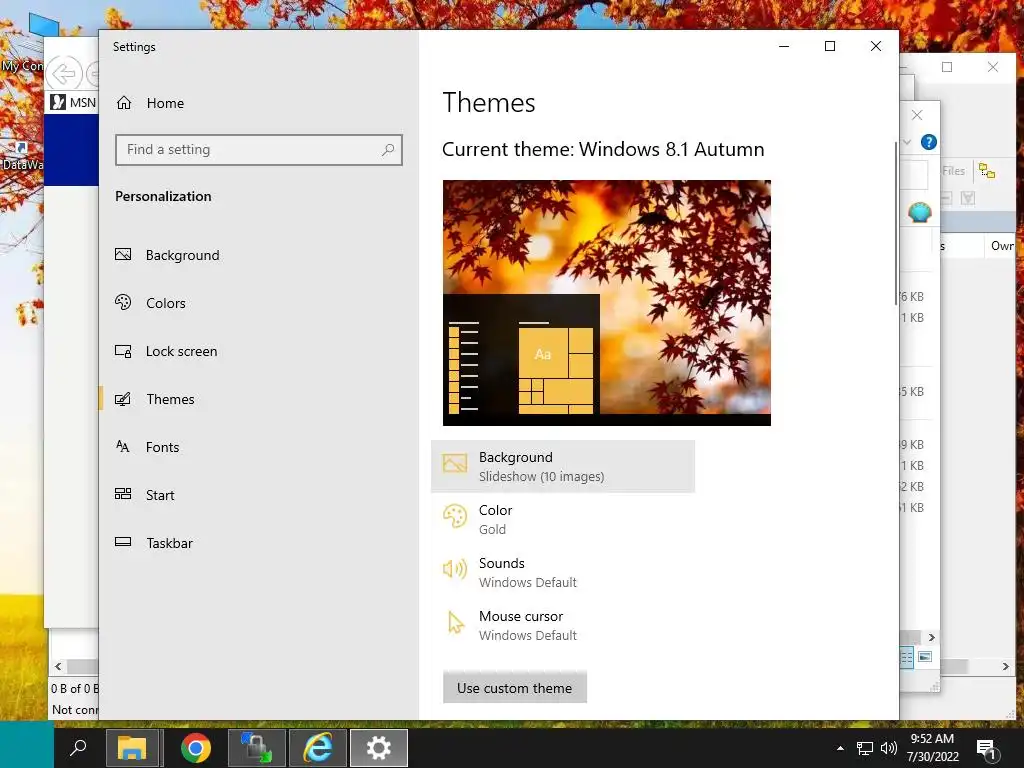Click the yellow folder tree icon in background window

click(x=987, y=171)
